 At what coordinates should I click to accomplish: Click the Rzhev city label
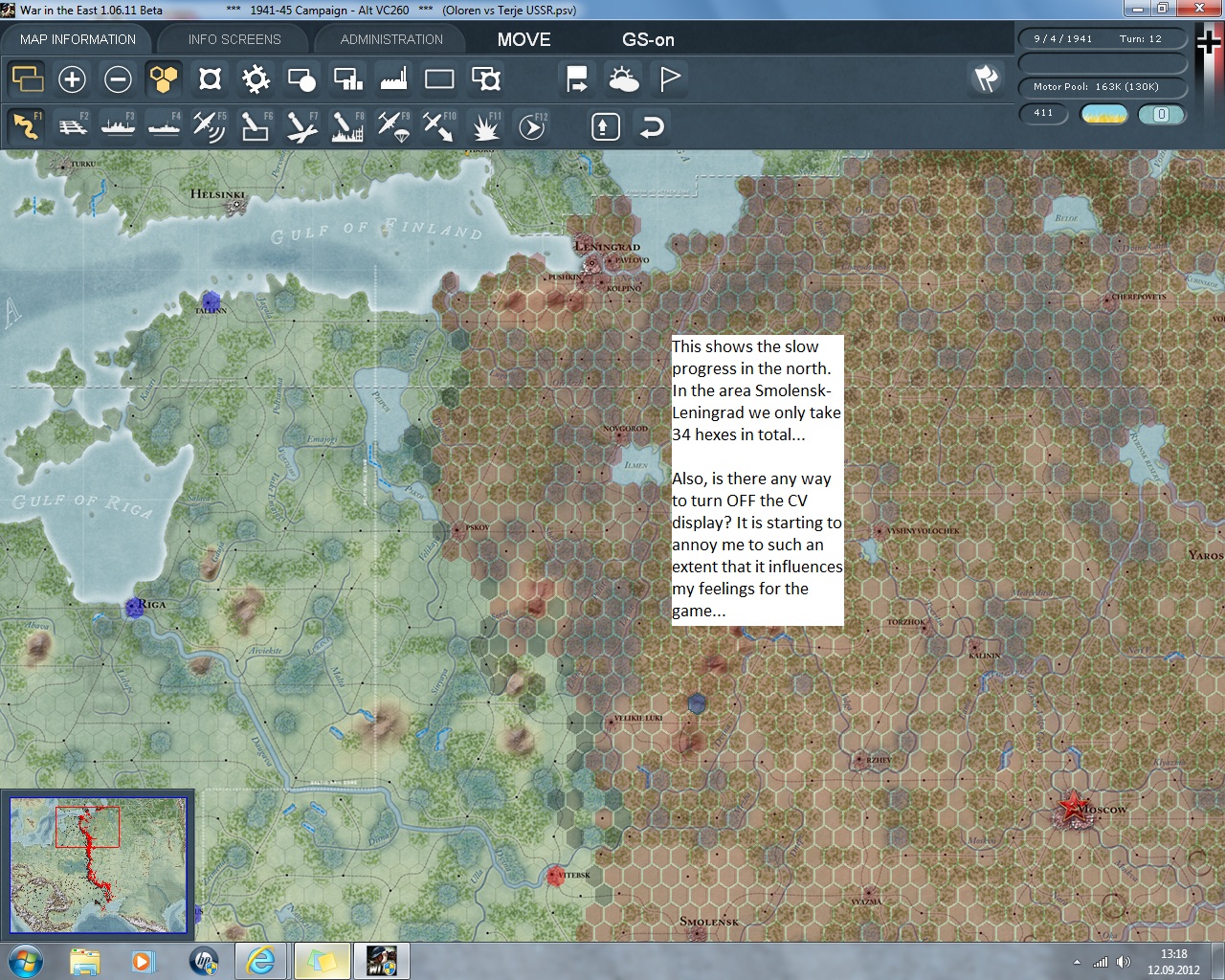click(879, 760)
